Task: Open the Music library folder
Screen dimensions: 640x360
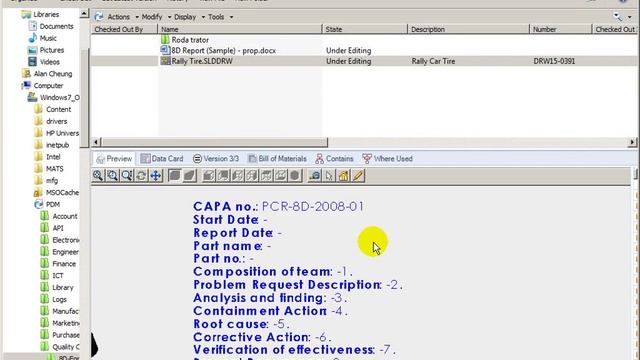Action: click(42, 38)
